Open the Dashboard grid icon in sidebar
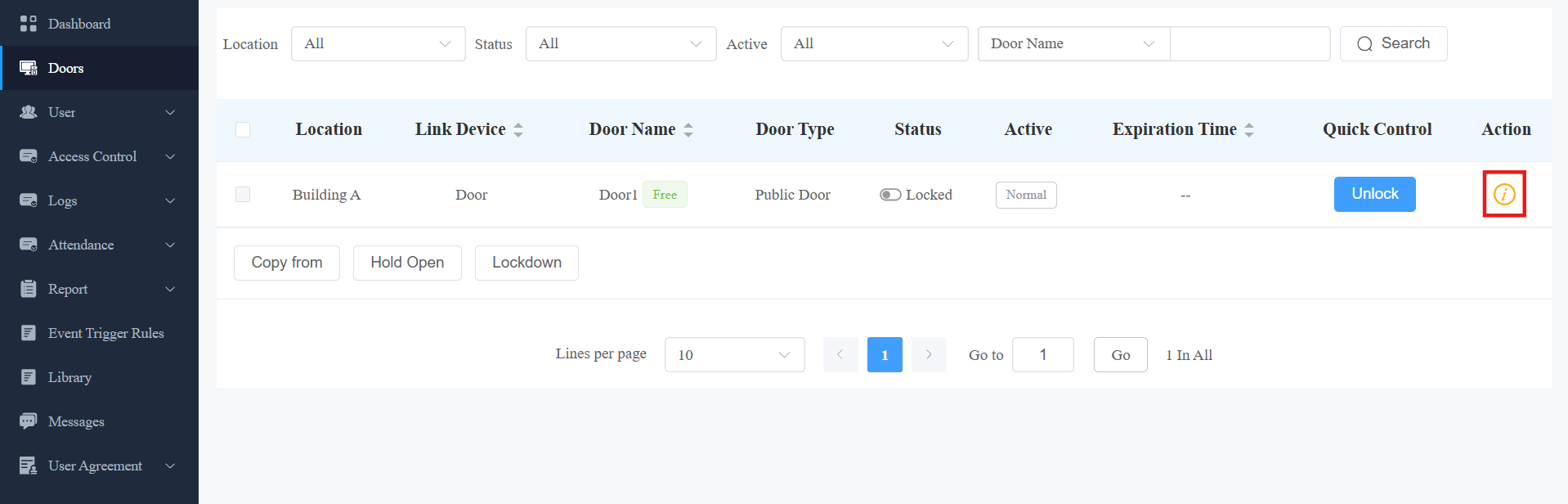1568x504 pixels. (29, 24)
